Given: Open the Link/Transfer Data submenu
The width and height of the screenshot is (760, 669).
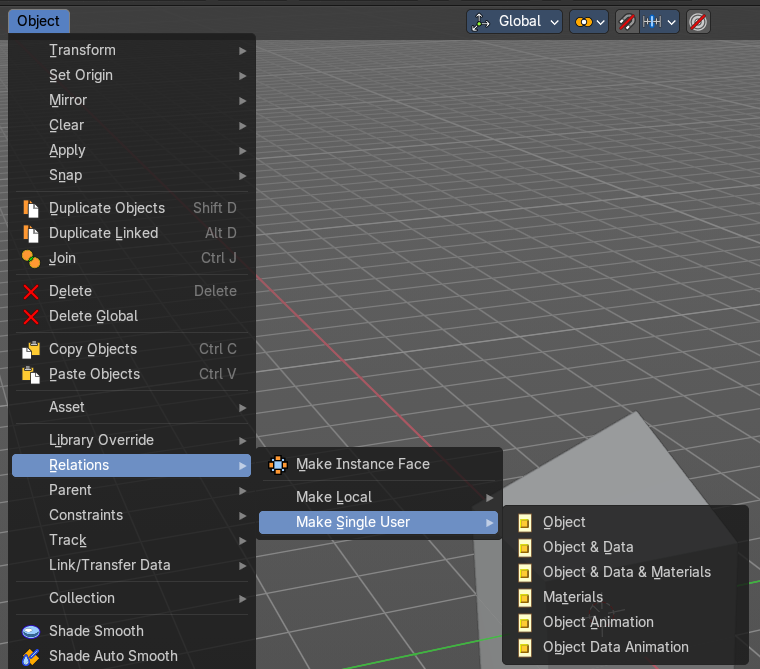Looking at the screenshot, I should [131, 565].
